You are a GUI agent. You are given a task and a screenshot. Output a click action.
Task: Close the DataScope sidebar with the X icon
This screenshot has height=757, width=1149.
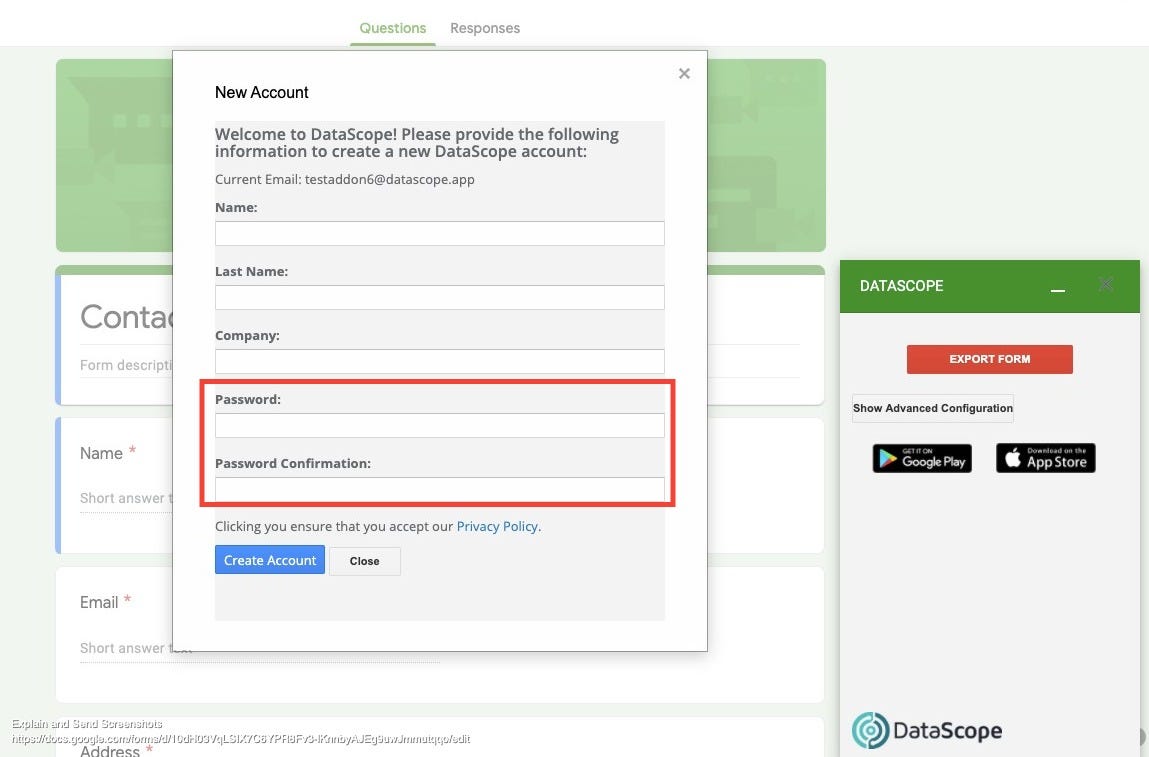(1106, 284)
